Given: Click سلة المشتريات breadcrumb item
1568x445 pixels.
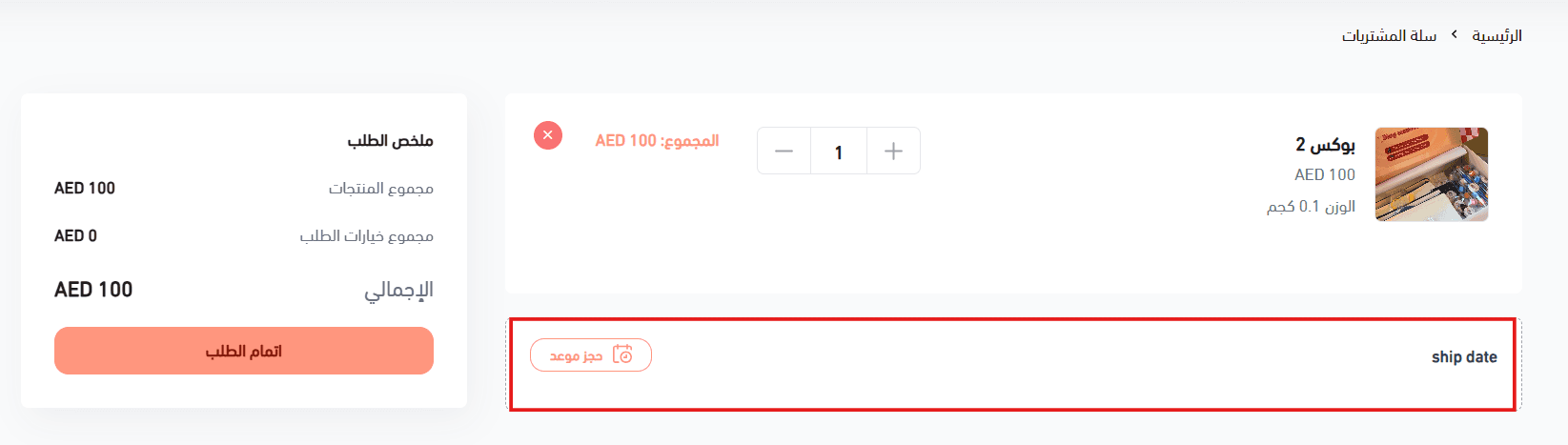Looking at the screenshot, I should 1389,36.
